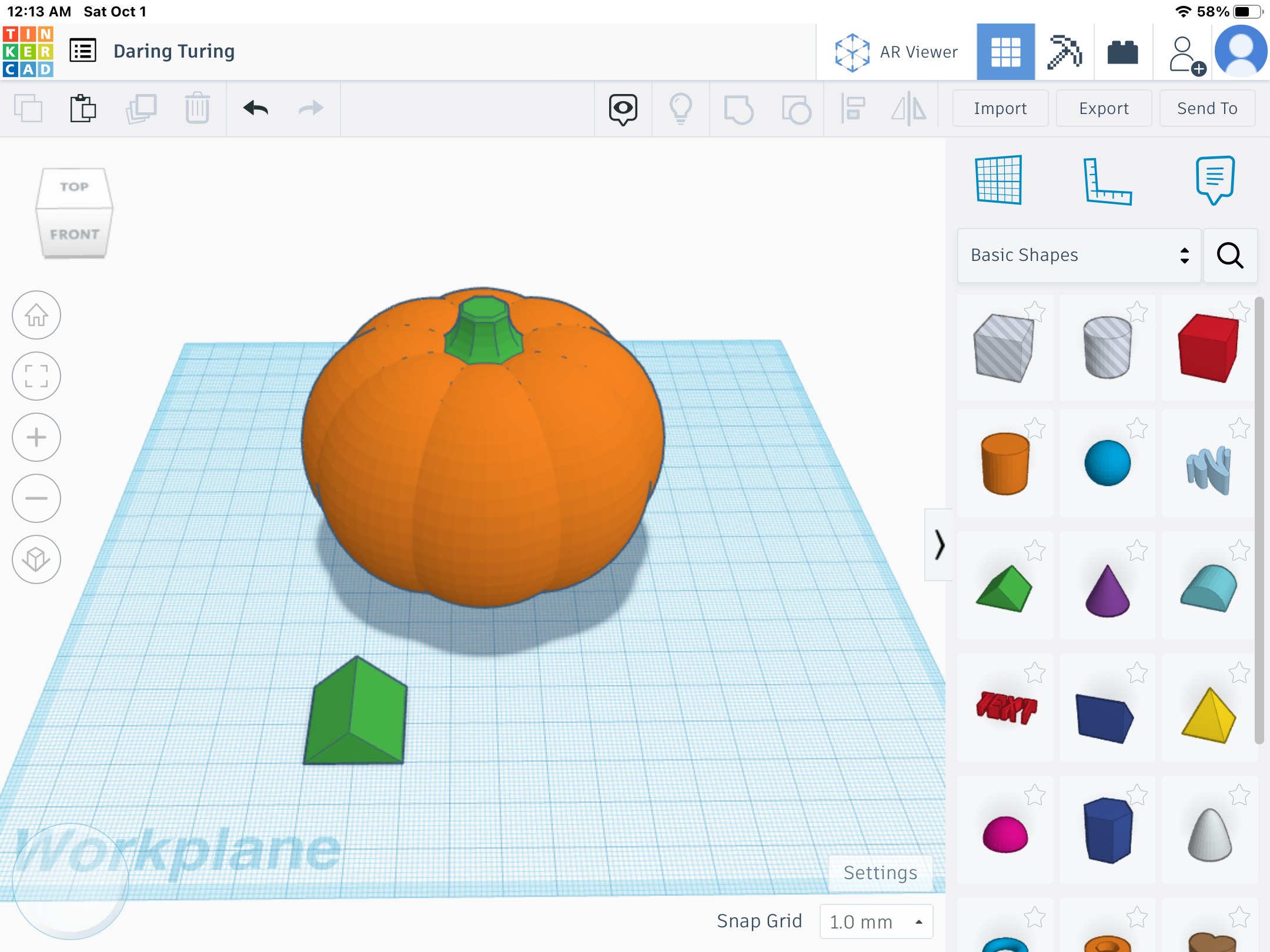Click the undo arrow button
The height and width of the screenshot is (952, 1270).
(x=256, y=108)
